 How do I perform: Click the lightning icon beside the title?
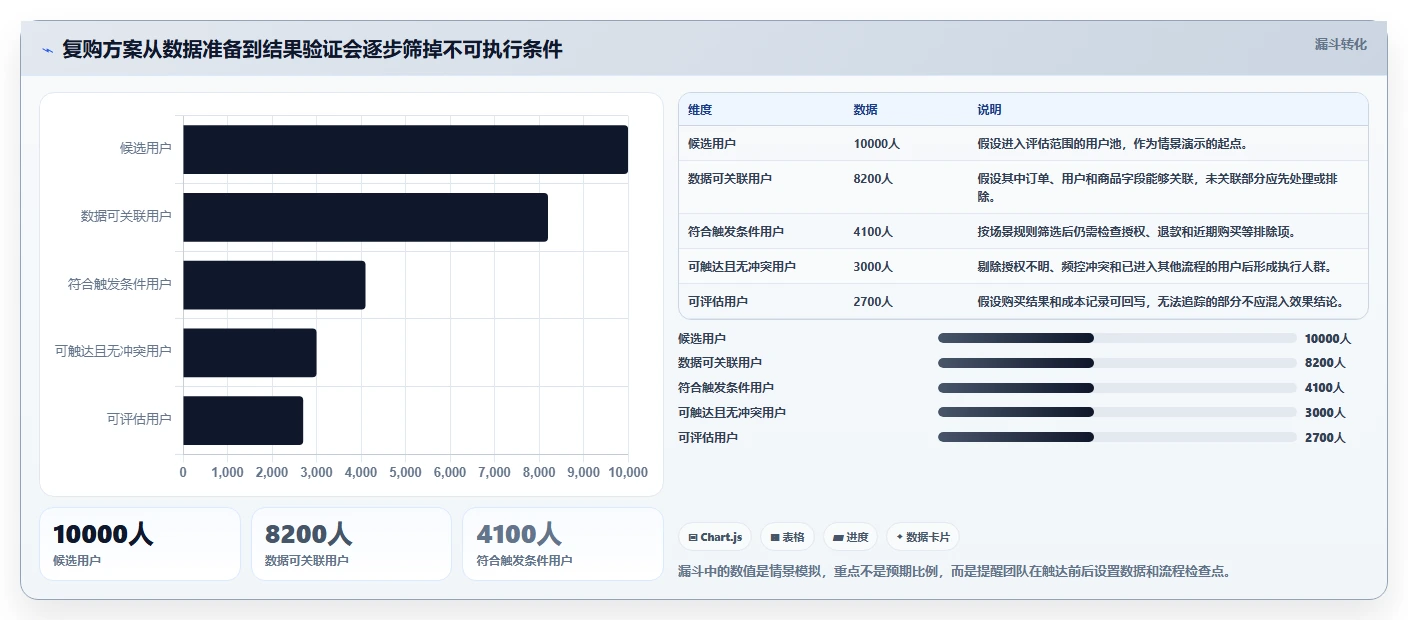pyautogui.click(x=48, y=50)
